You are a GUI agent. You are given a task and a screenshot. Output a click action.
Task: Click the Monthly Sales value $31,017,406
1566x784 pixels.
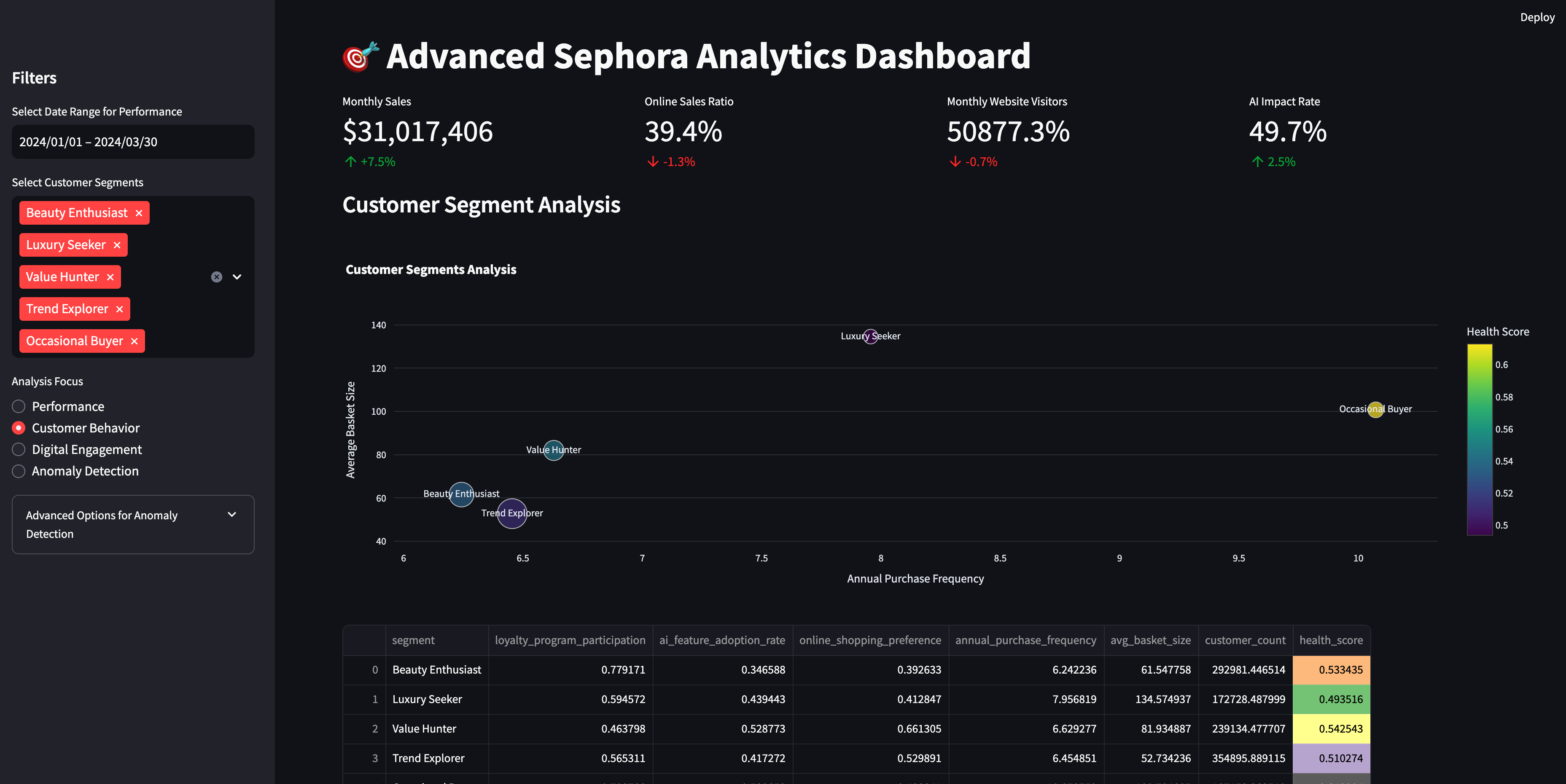417,132
